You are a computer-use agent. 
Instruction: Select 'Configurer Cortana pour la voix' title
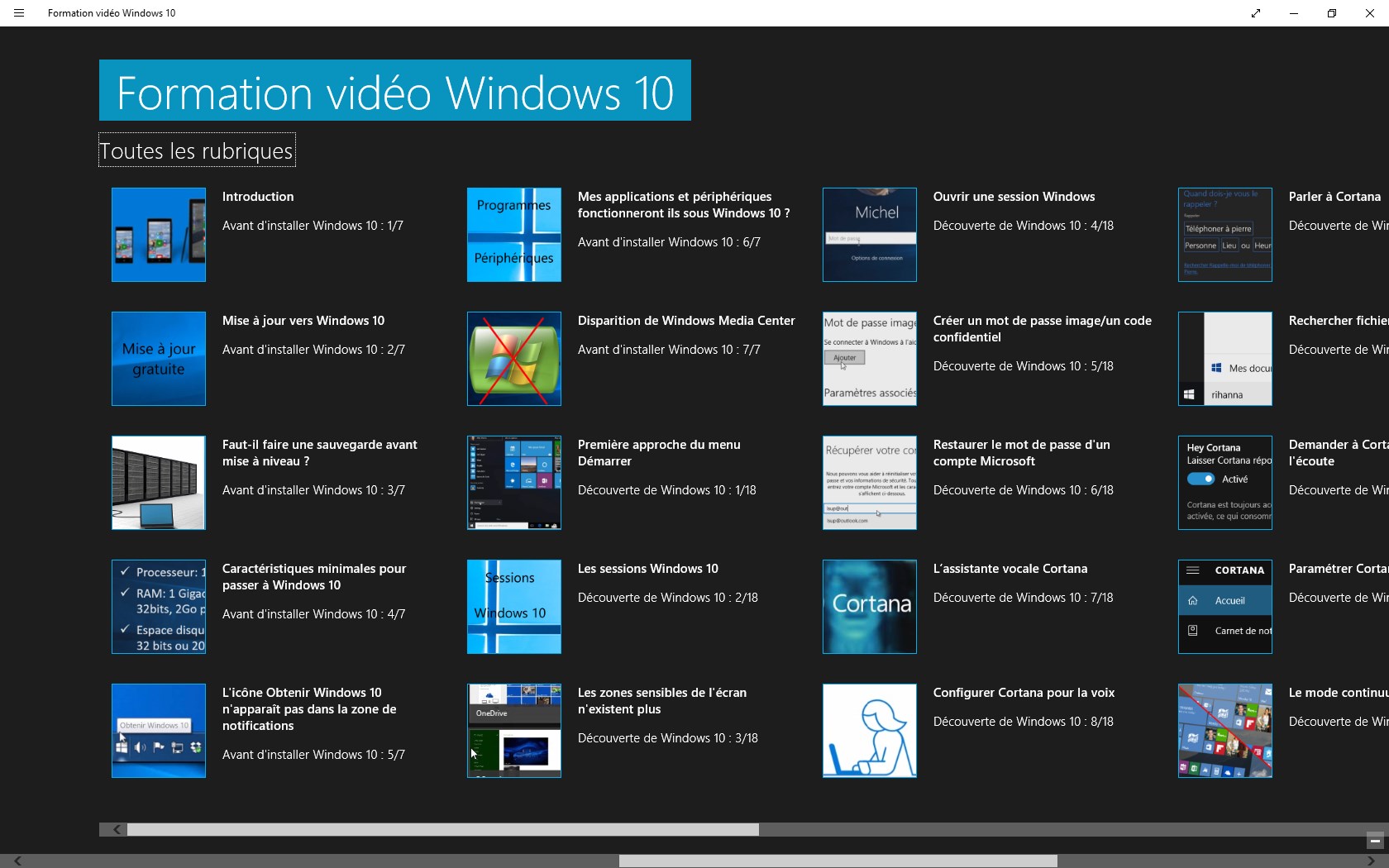(x=1024, y=693)
